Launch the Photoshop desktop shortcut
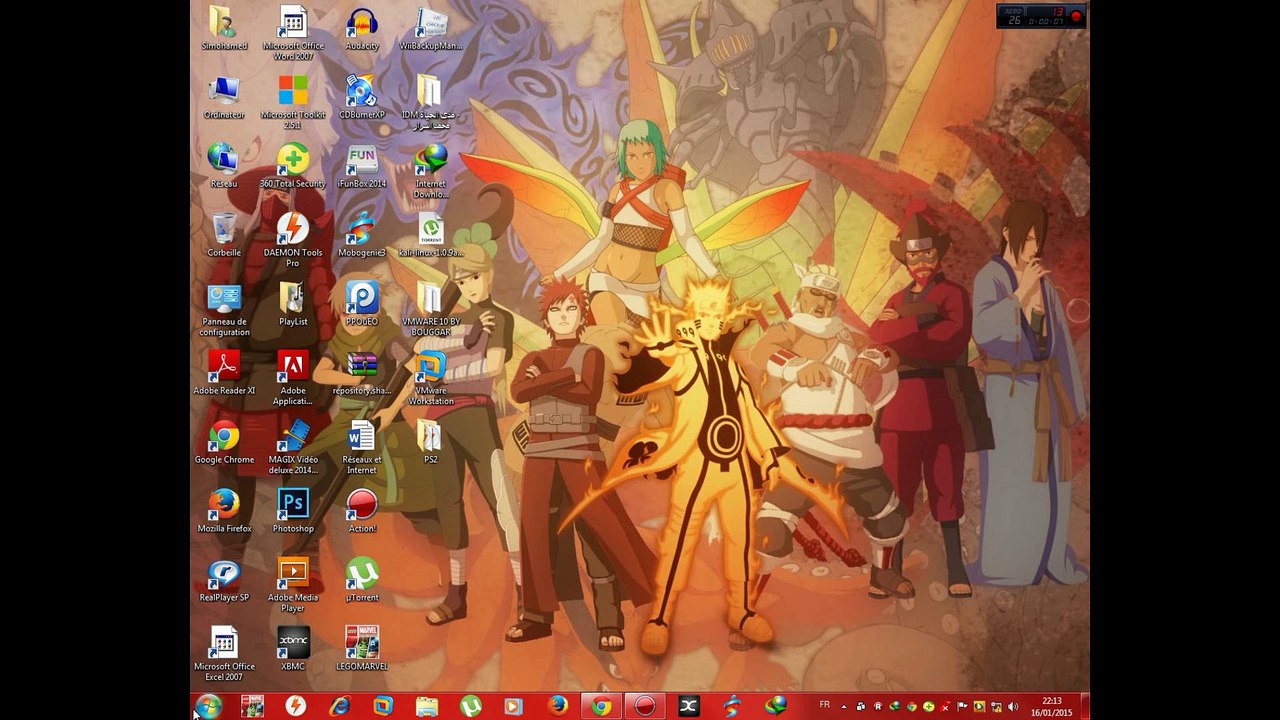 click(x=293, y=511)
